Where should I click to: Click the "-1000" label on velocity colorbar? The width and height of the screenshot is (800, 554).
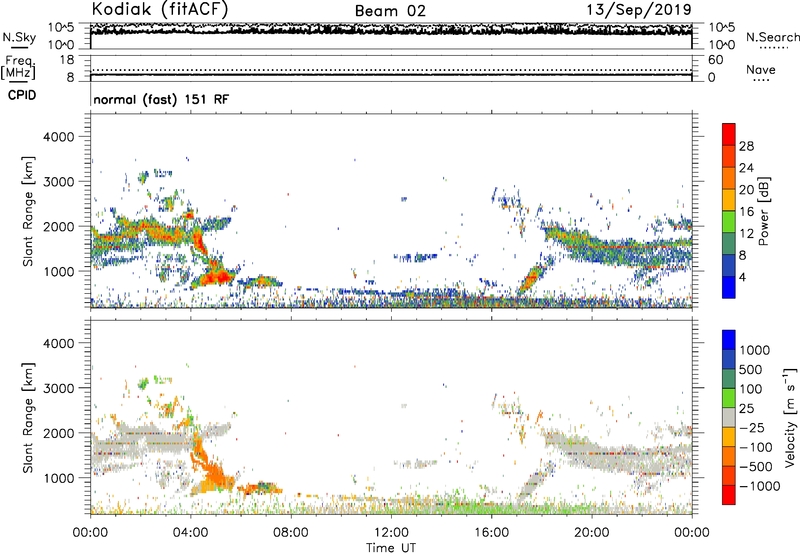tap(759, 486)
